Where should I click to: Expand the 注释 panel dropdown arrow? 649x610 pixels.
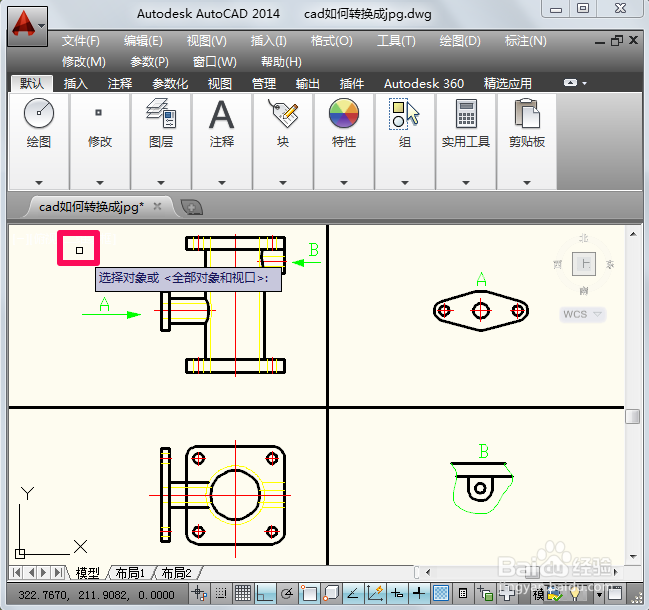pyautogui.click(x=221, y=183)
